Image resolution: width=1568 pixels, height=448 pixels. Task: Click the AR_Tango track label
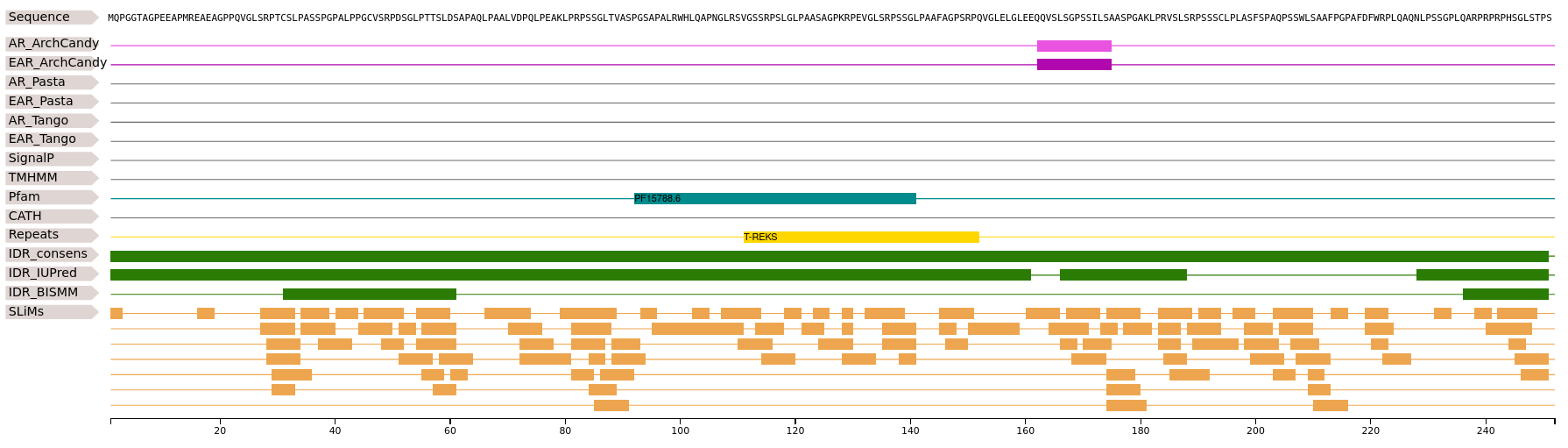[51, 121]
